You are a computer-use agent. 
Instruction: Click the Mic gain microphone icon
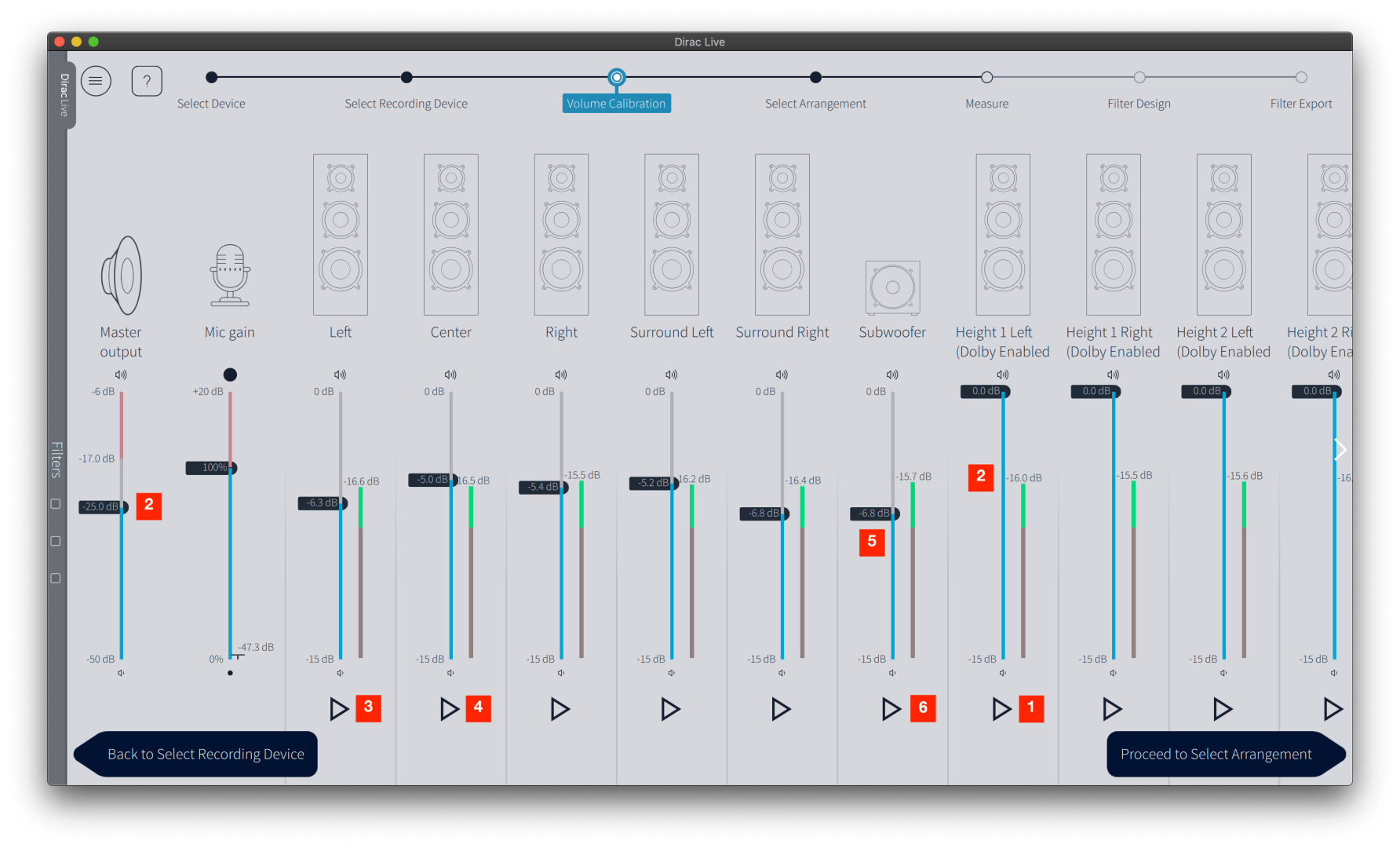point(230,276)
